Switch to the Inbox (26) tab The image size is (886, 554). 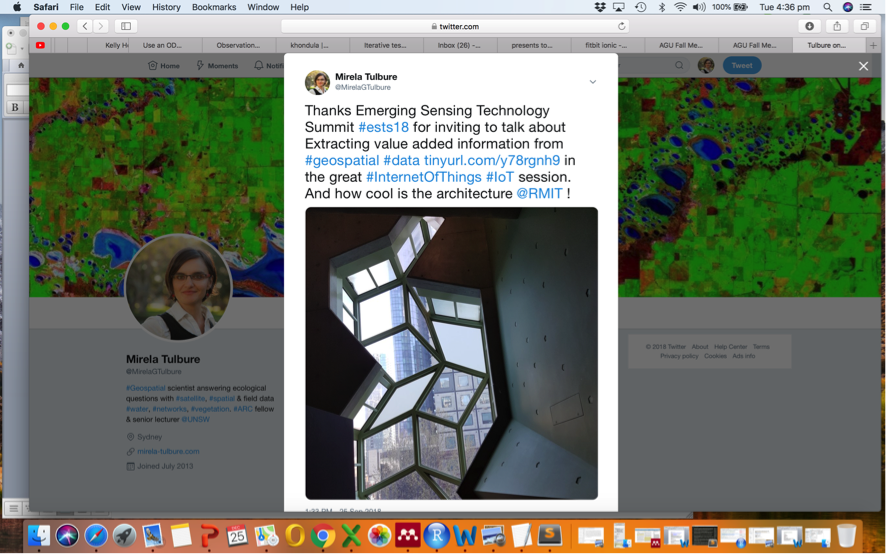[x=460, y=45]
